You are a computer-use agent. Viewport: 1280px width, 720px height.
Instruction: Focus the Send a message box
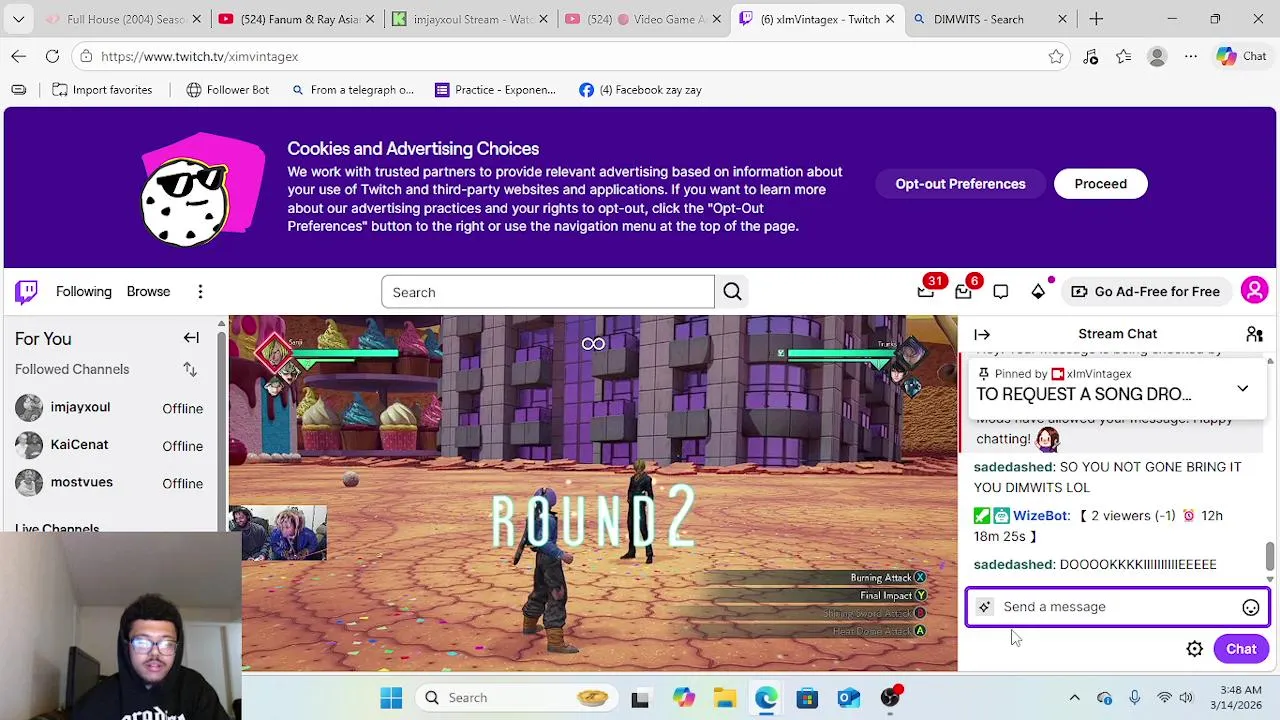(1117, 607)
